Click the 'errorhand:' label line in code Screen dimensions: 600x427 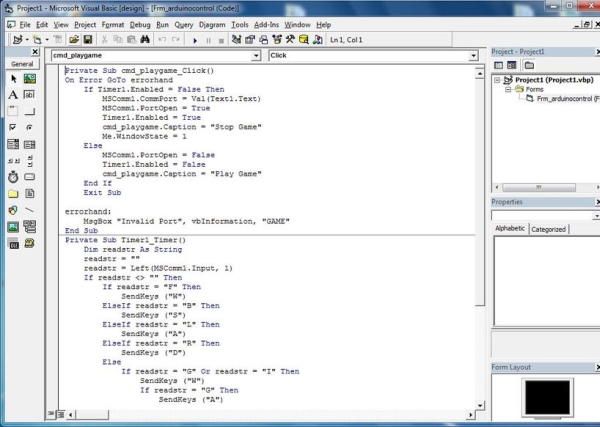tap(88, 212)
